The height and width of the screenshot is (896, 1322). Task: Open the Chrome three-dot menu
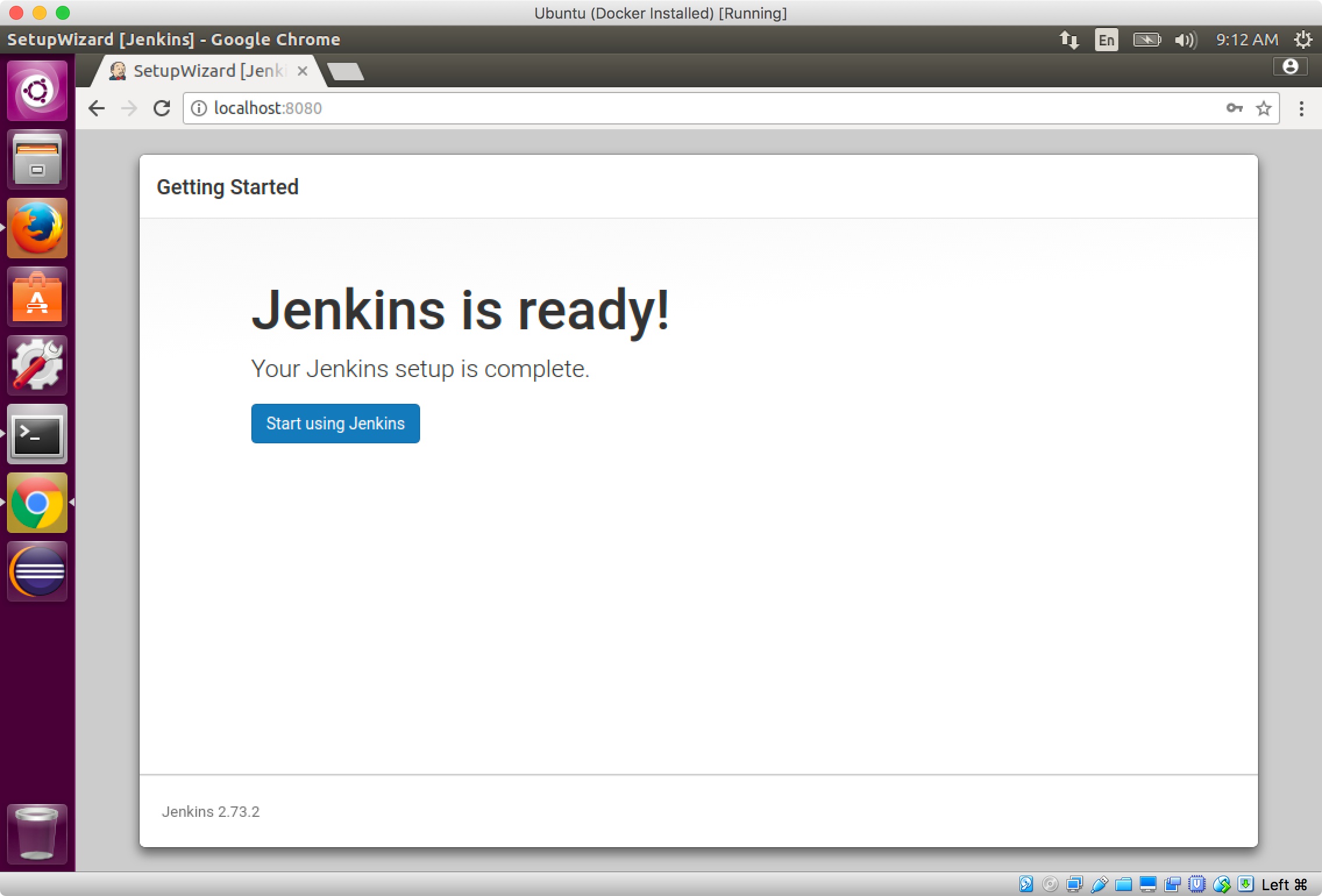pos(1302,108)
